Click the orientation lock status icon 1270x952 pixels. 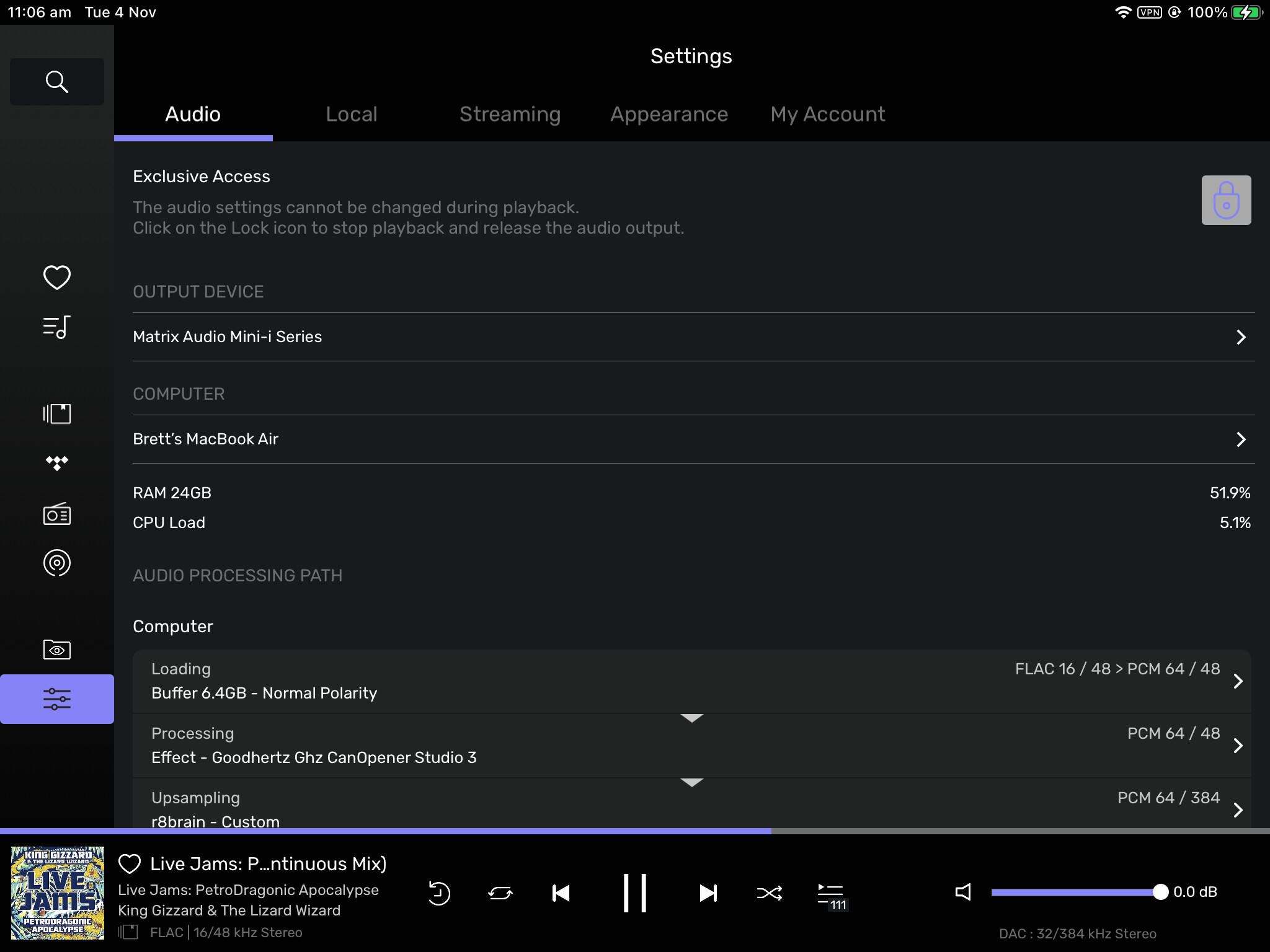click(x=1175, y=12)
